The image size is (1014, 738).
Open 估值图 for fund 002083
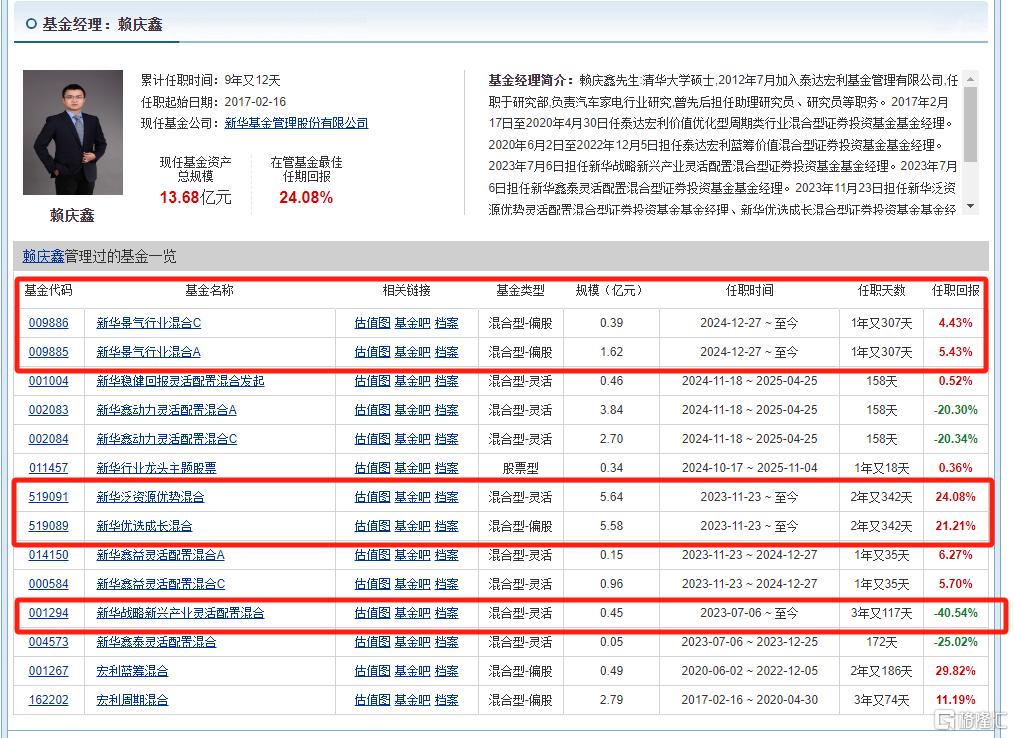click(372, 410)
